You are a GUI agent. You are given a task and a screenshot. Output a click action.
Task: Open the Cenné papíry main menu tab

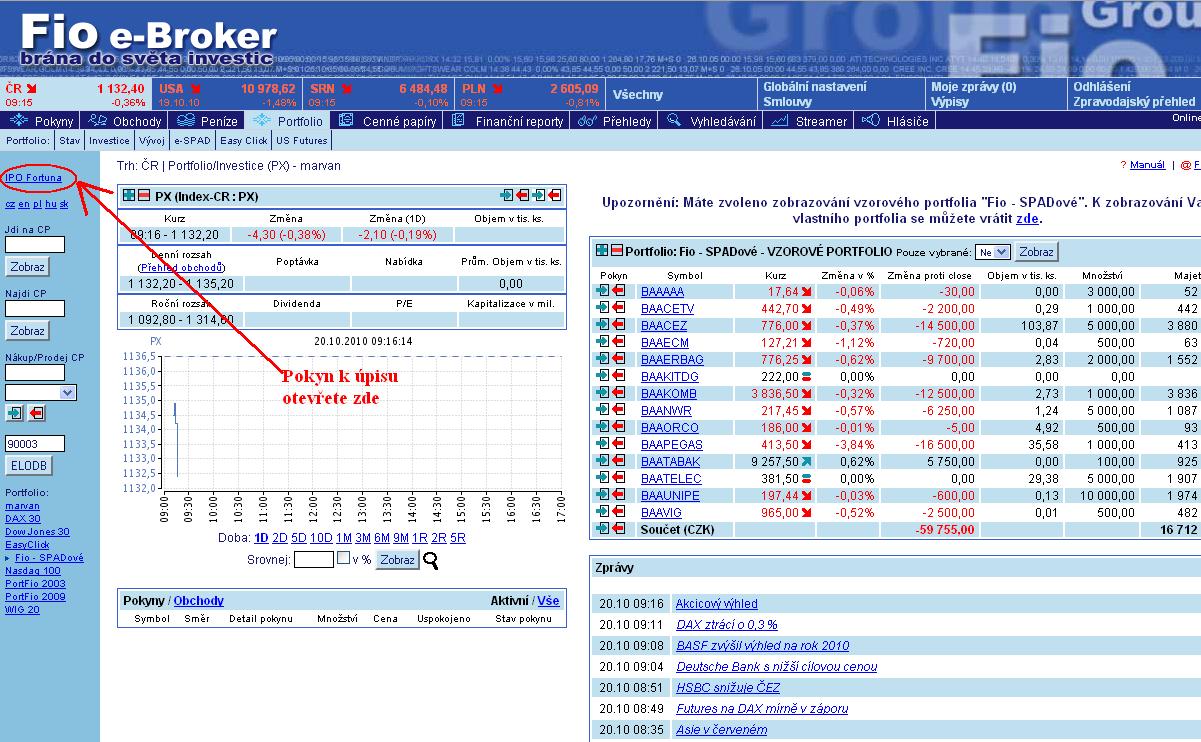pos(388,121)
